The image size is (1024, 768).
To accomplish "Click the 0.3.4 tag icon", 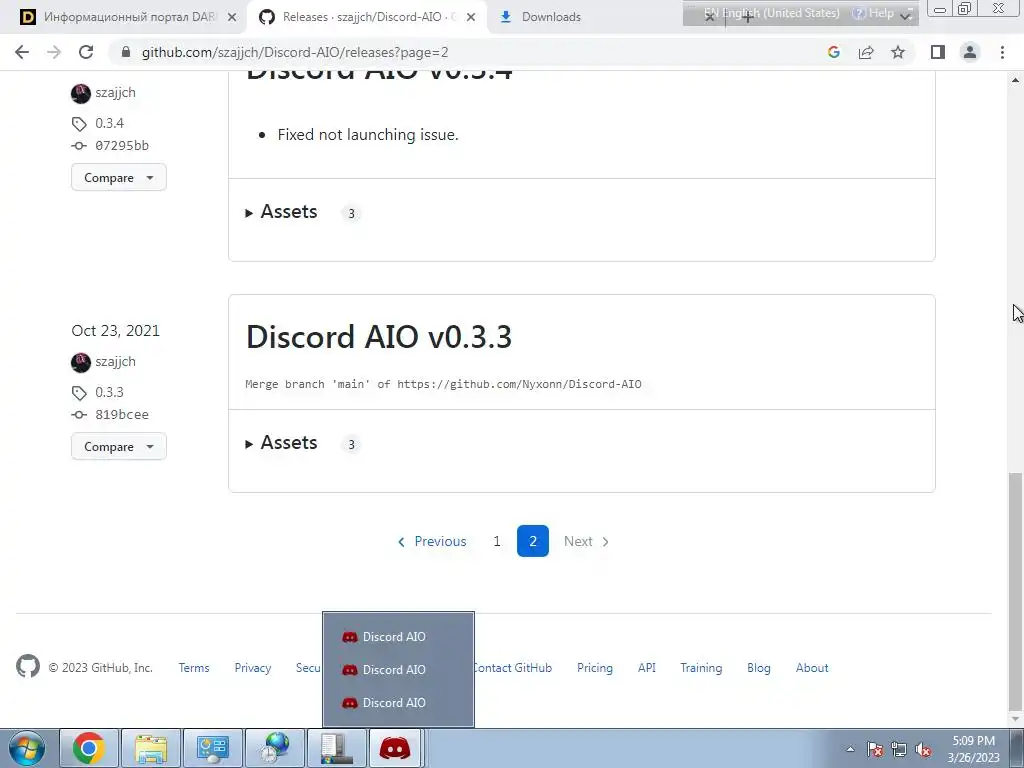I will tap(79, 123).
